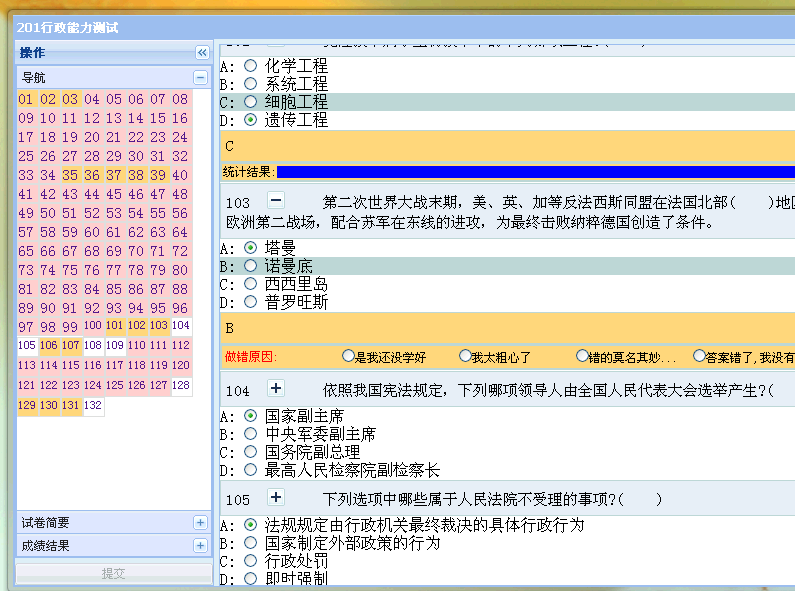
Task: Jump to question 03 in navigation
Action: point(70,99)
